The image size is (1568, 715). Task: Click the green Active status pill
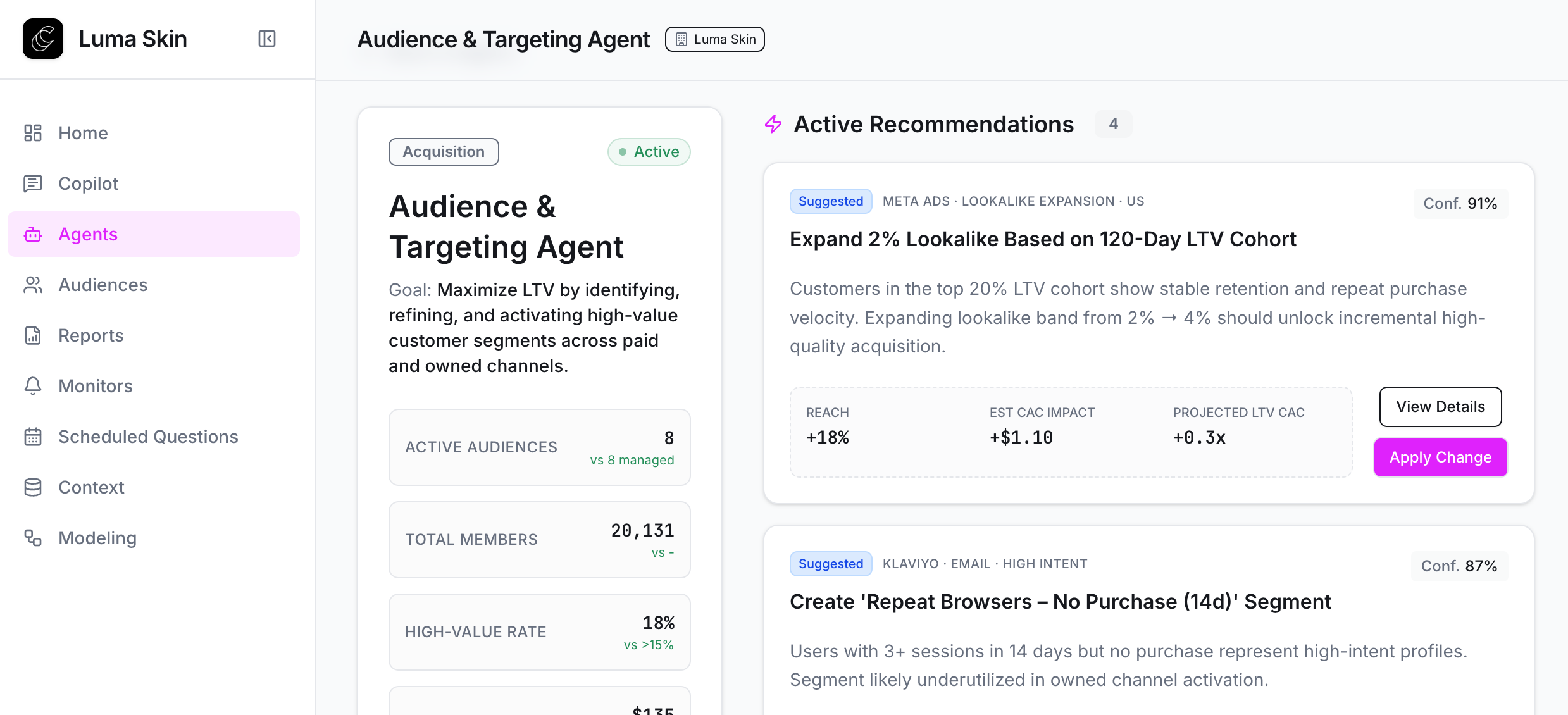649,152
